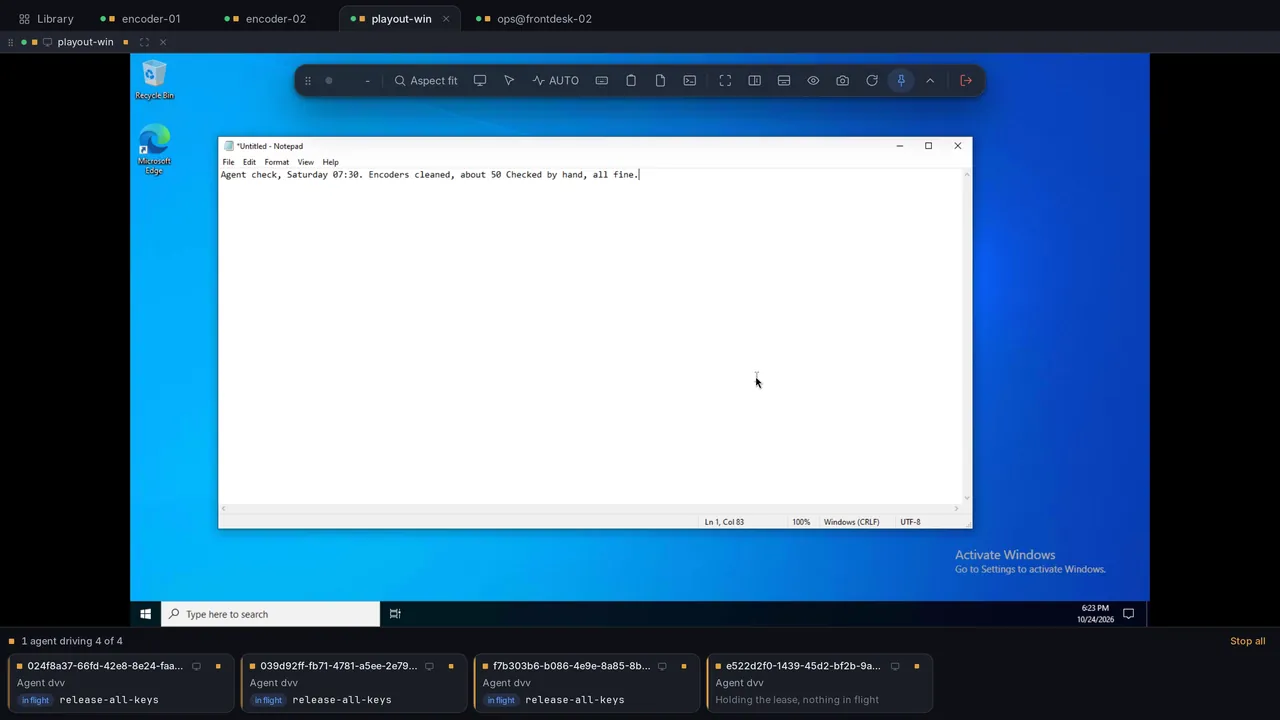The height and width of the screenshot is (720, 1280).
Task: Click the toolbar grip handle
Action: pos(308,81)
